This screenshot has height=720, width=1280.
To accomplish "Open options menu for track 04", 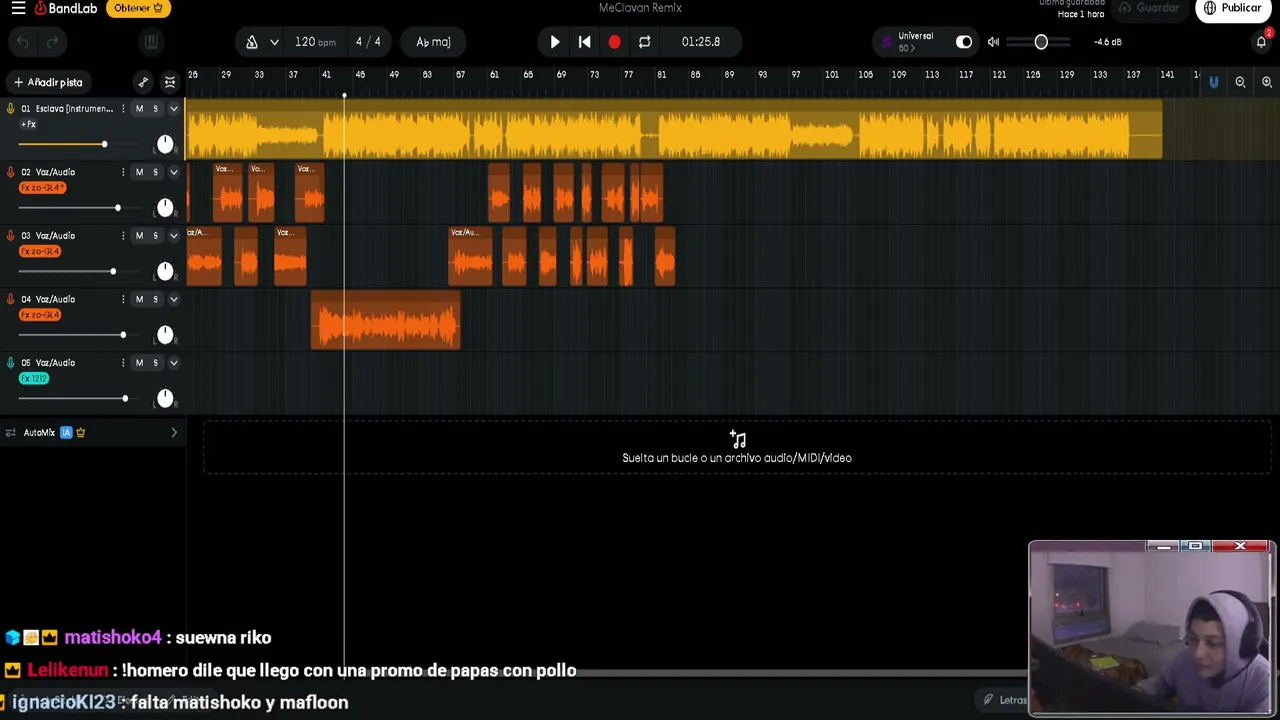I will 123,299.
